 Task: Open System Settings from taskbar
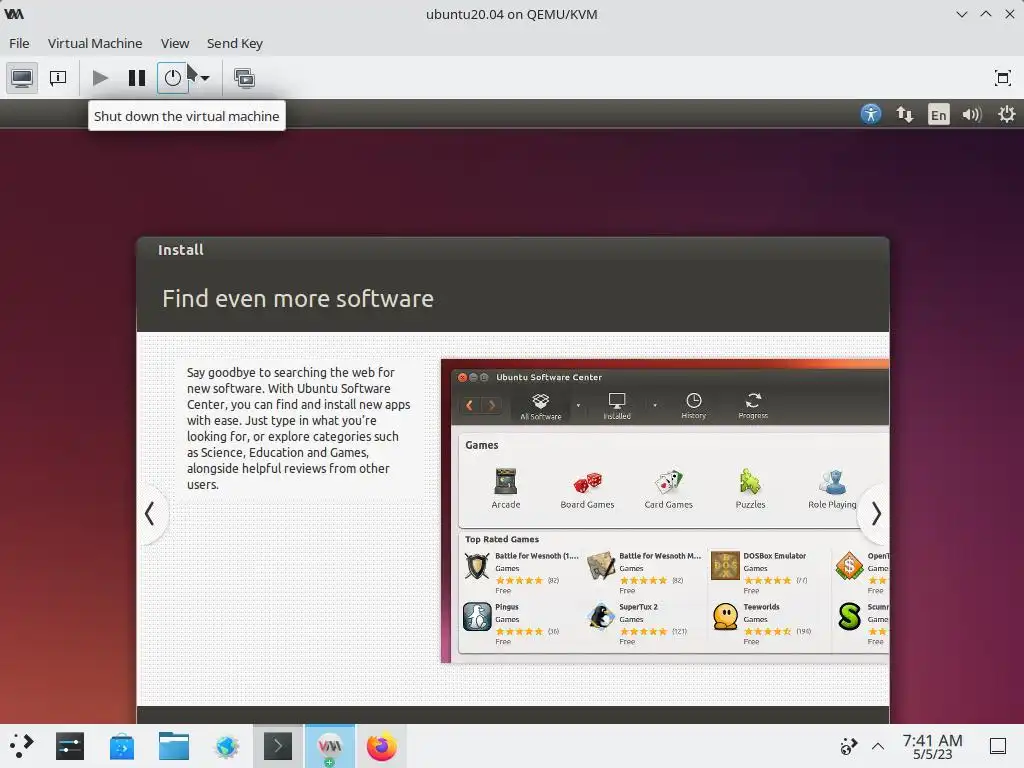[70, 746]
